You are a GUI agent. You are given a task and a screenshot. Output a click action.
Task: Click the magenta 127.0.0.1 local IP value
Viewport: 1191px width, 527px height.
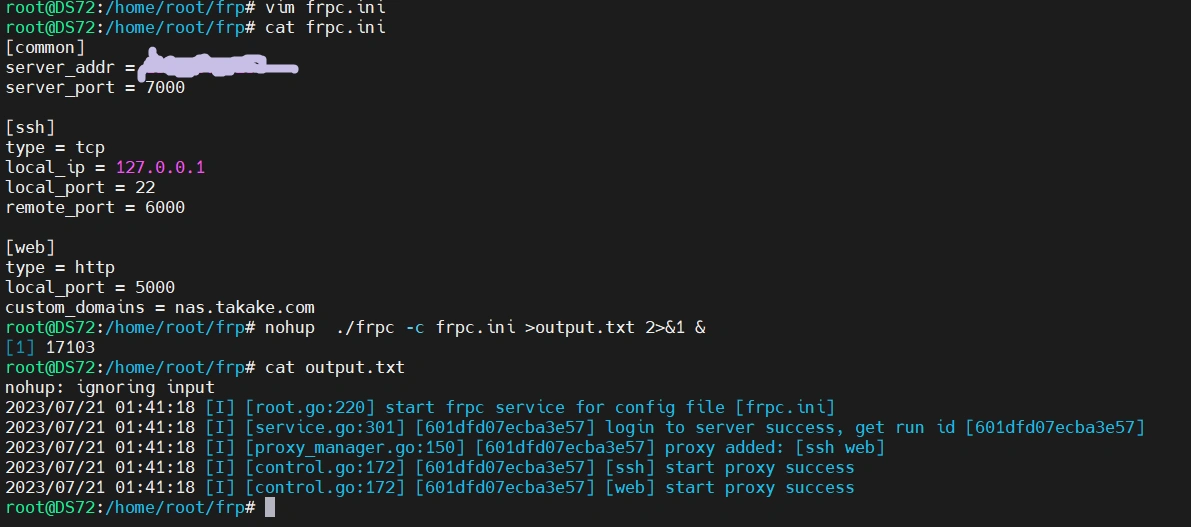(160, 167)
